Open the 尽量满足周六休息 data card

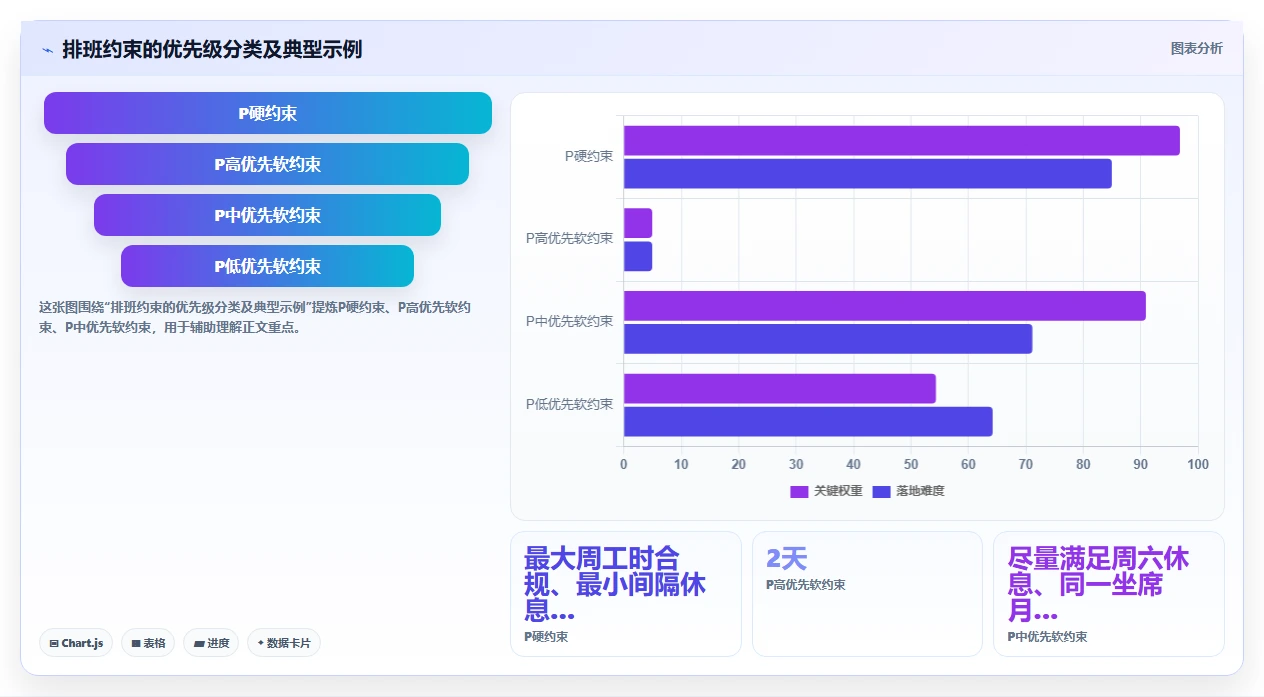[1109, 594]
